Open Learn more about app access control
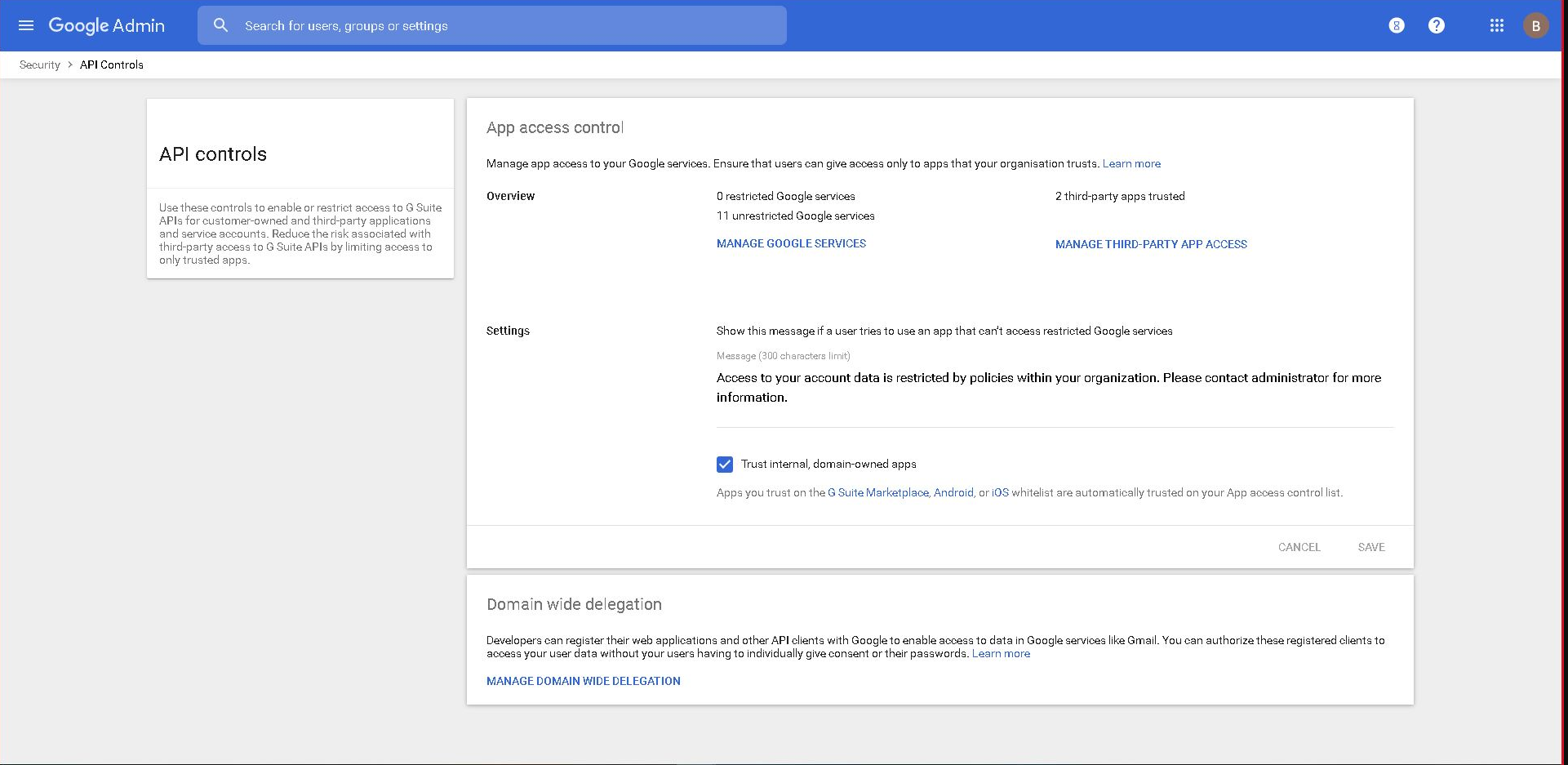Screen dimensions: 1568x765 (1131, 163)
